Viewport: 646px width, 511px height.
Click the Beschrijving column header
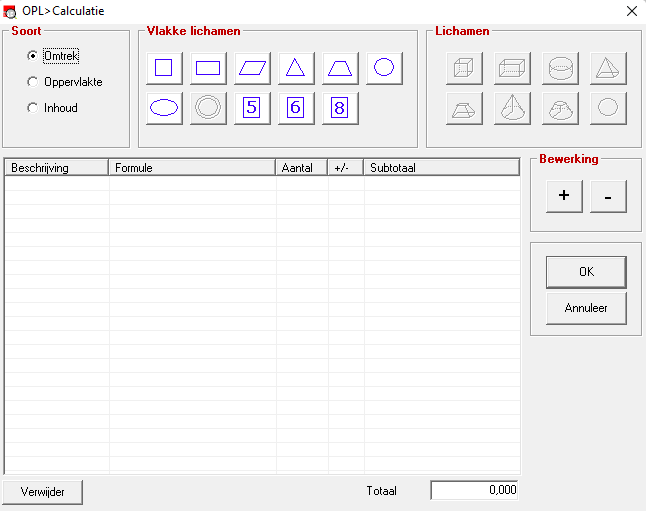tap(57, 168)
